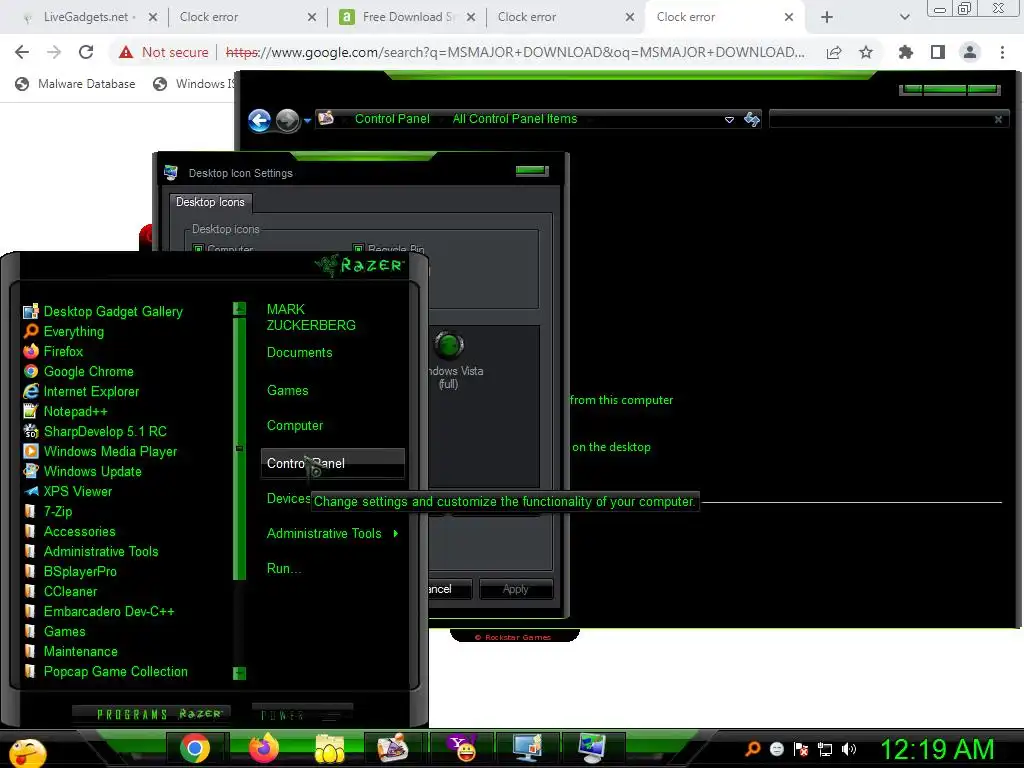Select Control Panel in the start menu

(x=332, y=464)
